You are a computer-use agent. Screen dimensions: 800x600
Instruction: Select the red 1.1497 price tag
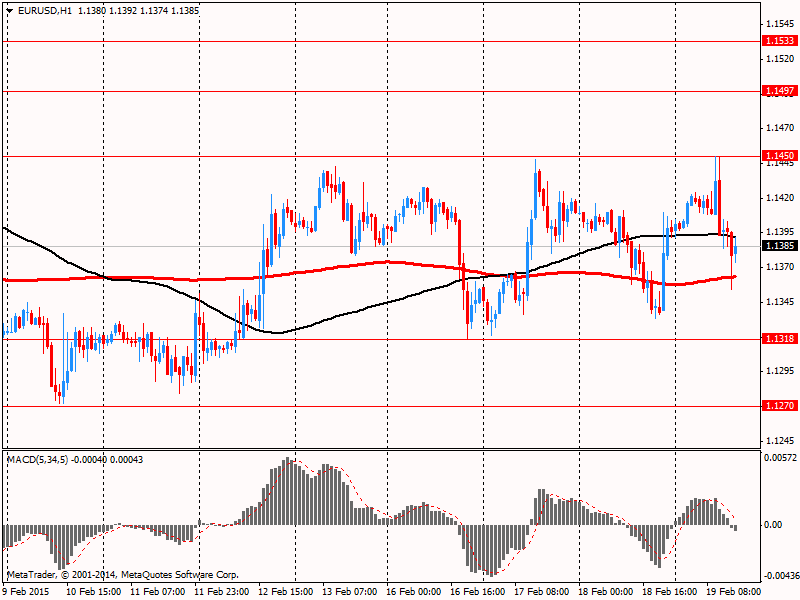point(779,91)
